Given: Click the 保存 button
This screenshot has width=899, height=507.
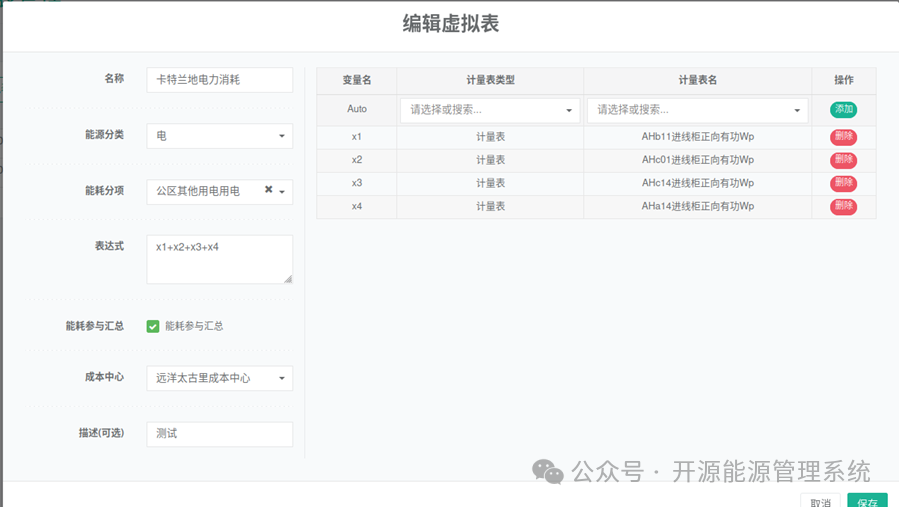Looking at the screenshot, I should tap(867, 500).
